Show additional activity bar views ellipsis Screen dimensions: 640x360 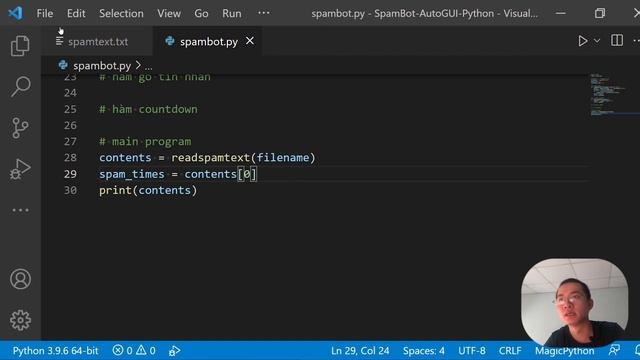coord(20,210)
